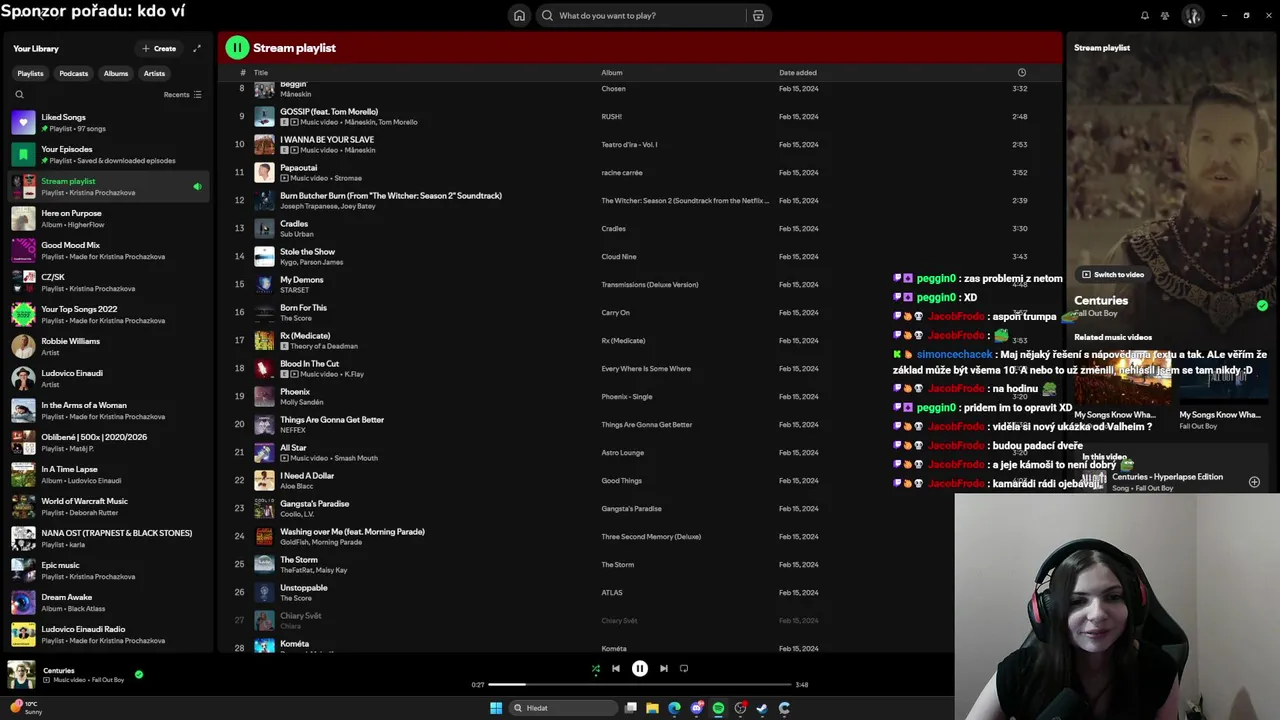Image resolution: width=1280 pixels, height=720 pixels.
Task: Toggle saved checkmark in the Now Playing panel
Action: click(1262, 305)
